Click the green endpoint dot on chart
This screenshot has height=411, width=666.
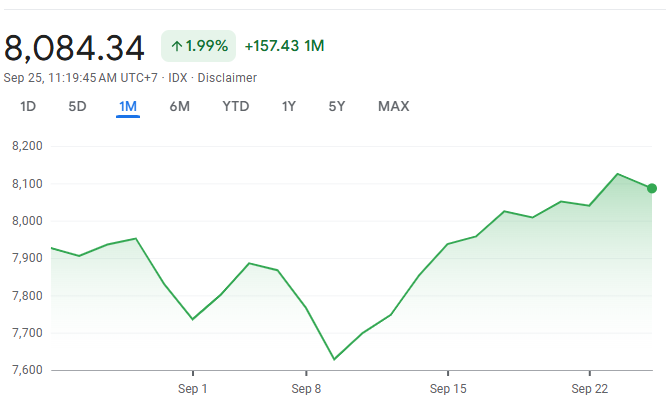tap(652, 188)
